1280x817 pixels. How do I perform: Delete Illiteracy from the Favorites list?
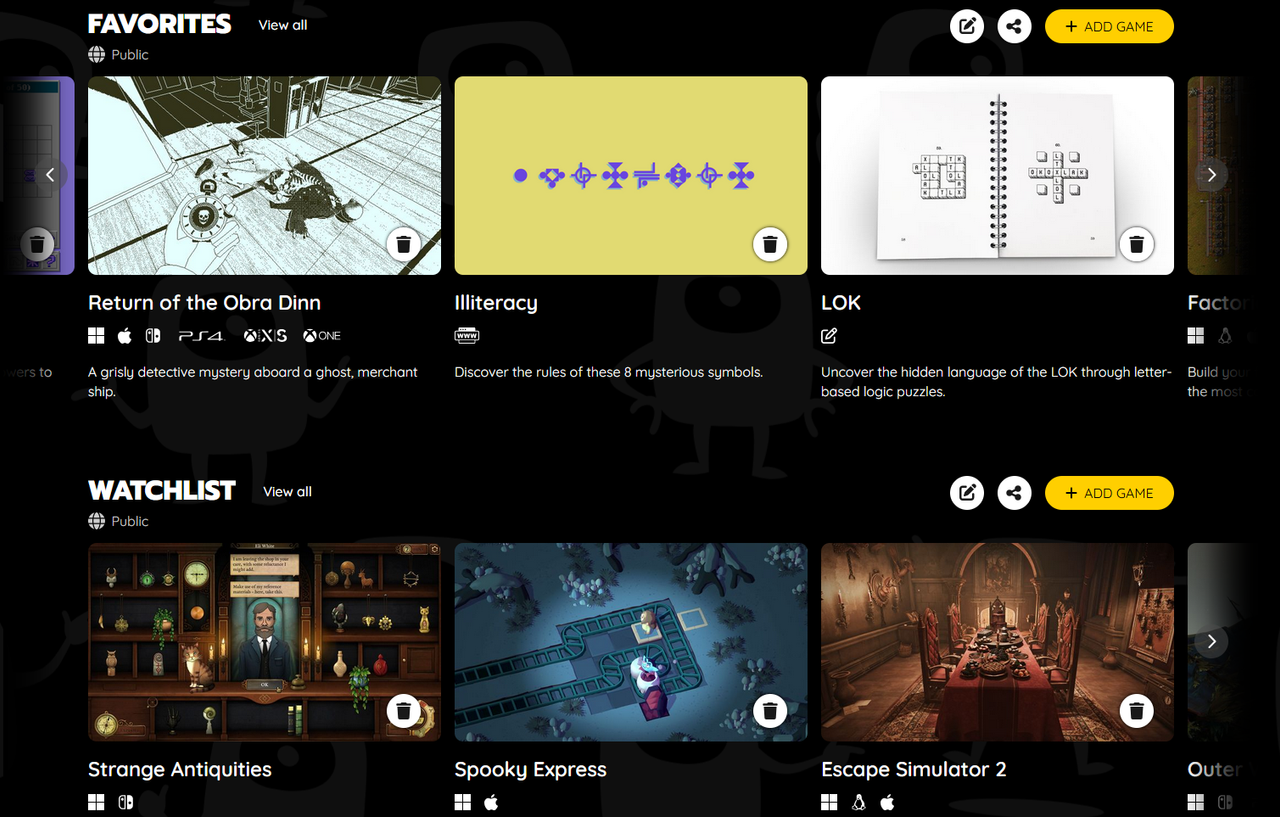[770, 244]
